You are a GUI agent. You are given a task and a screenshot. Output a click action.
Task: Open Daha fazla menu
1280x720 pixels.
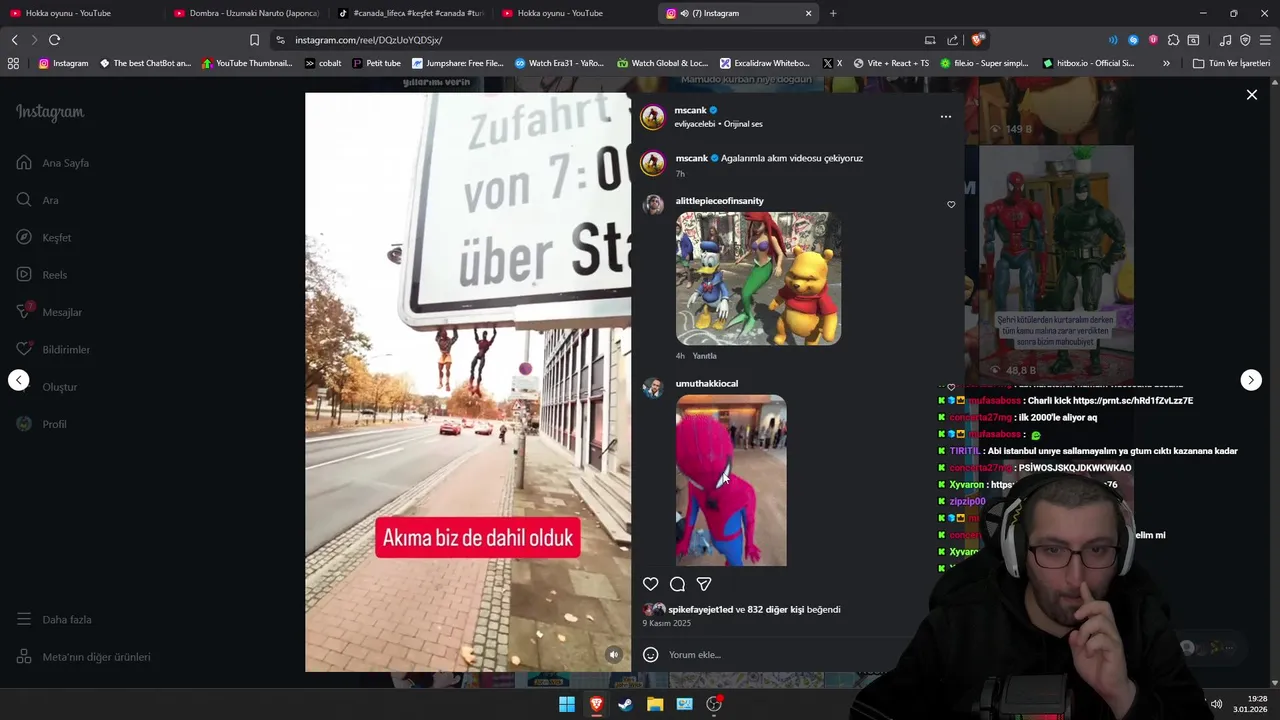click(54, 619)
